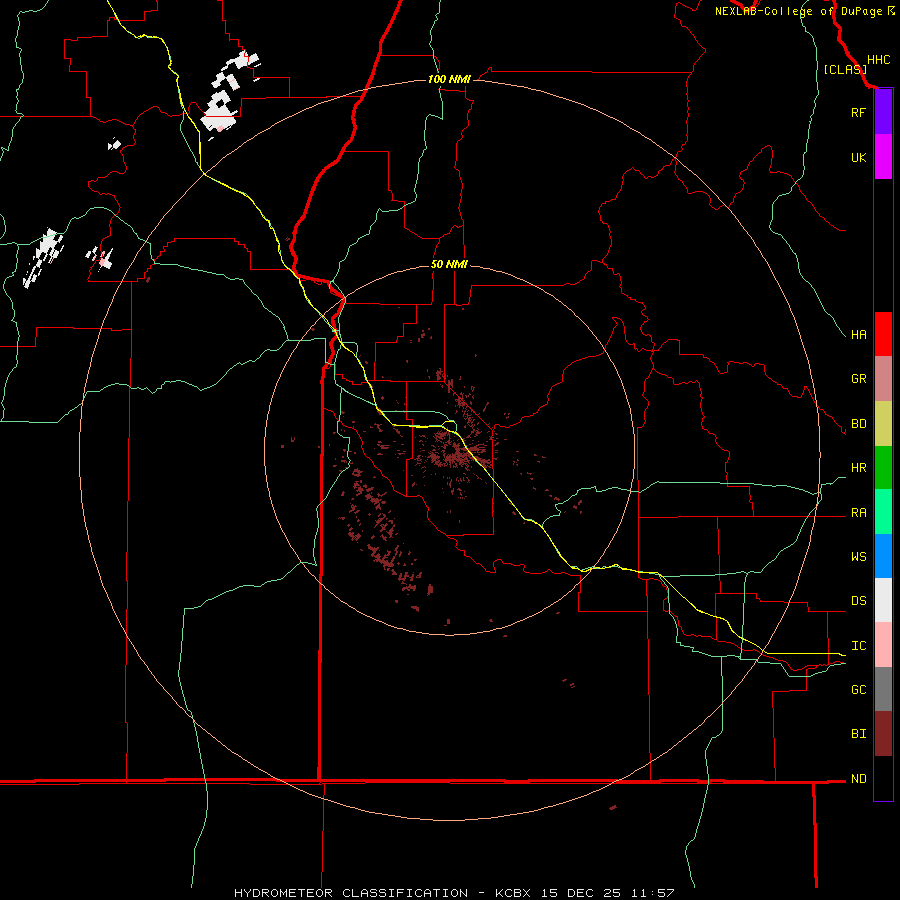Click the HYDROMETEOR CLASSIFICATION title text
Image resolution: width=900 pixels, height=900 pixels.
point(351,893)
